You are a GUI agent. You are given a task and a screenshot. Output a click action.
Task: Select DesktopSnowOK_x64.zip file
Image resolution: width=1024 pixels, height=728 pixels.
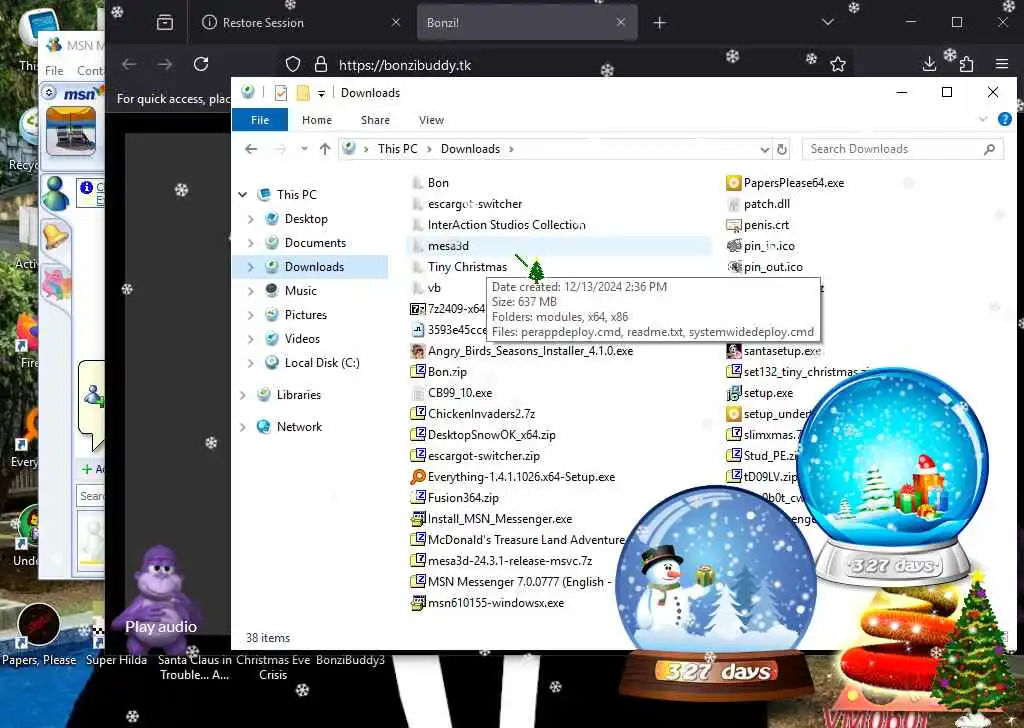tap(491, 435)
